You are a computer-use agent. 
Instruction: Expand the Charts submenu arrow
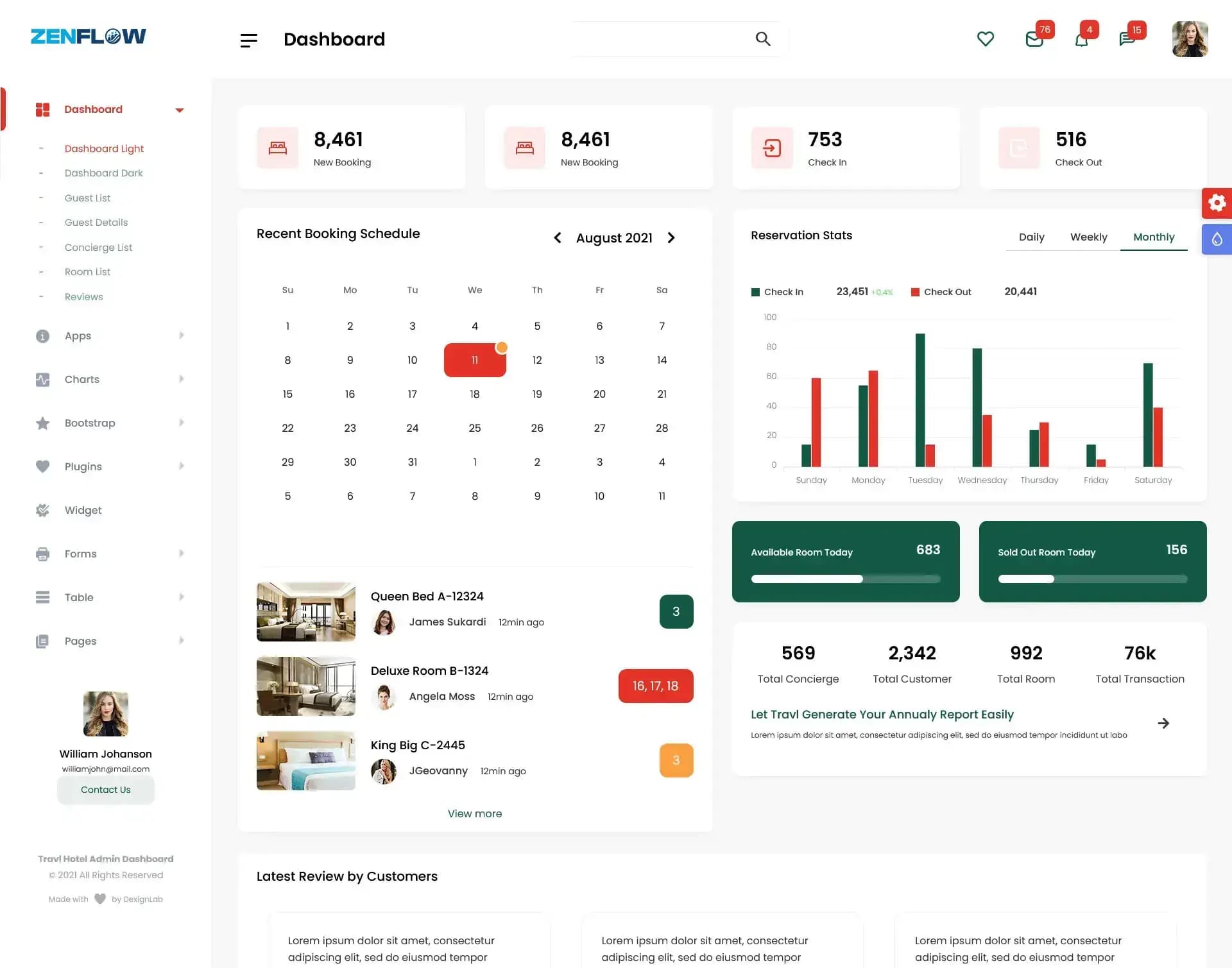[x=181, y=379]
